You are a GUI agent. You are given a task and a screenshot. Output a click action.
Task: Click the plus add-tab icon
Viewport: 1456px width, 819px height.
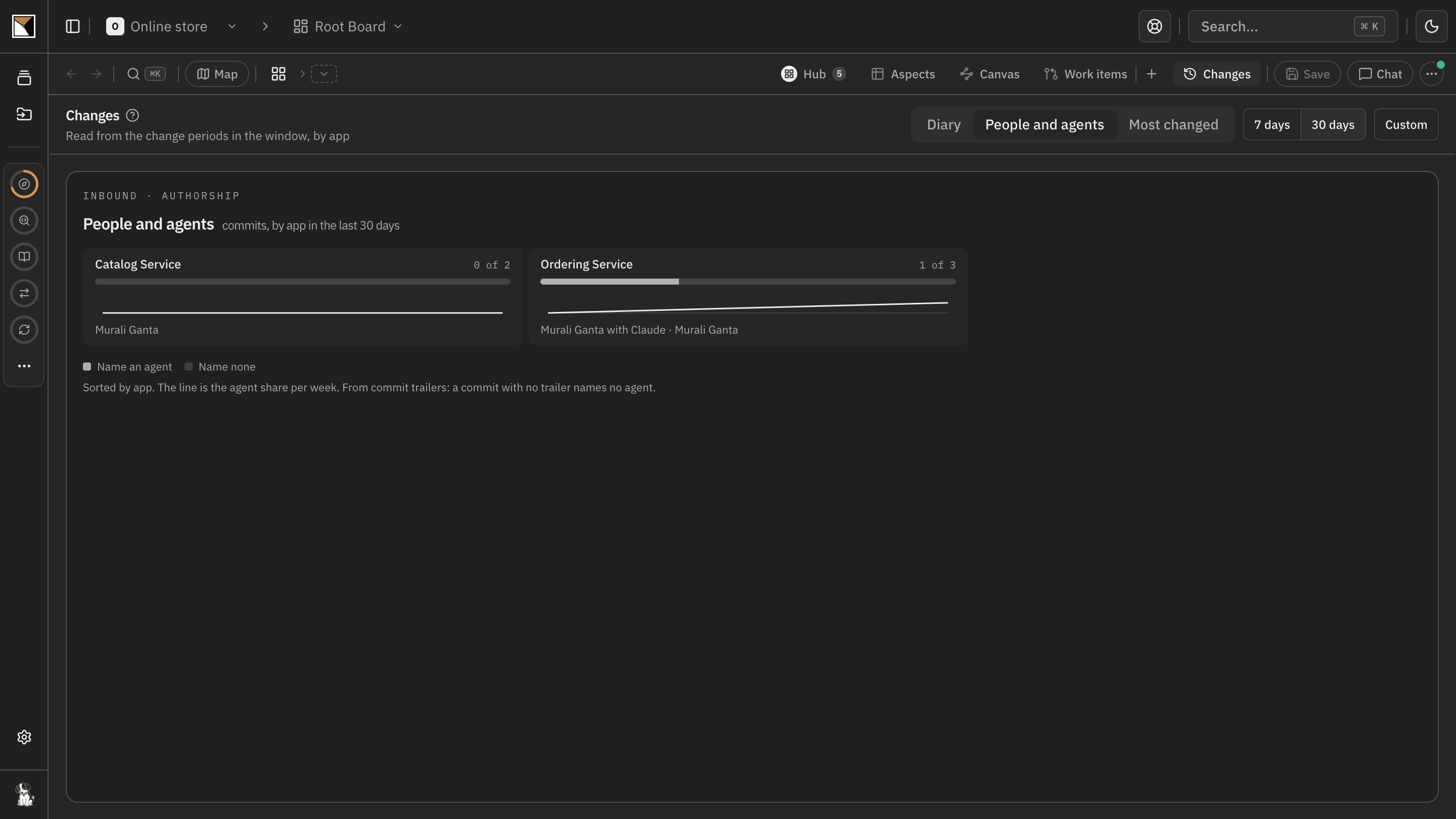[x=1151, y=74]
